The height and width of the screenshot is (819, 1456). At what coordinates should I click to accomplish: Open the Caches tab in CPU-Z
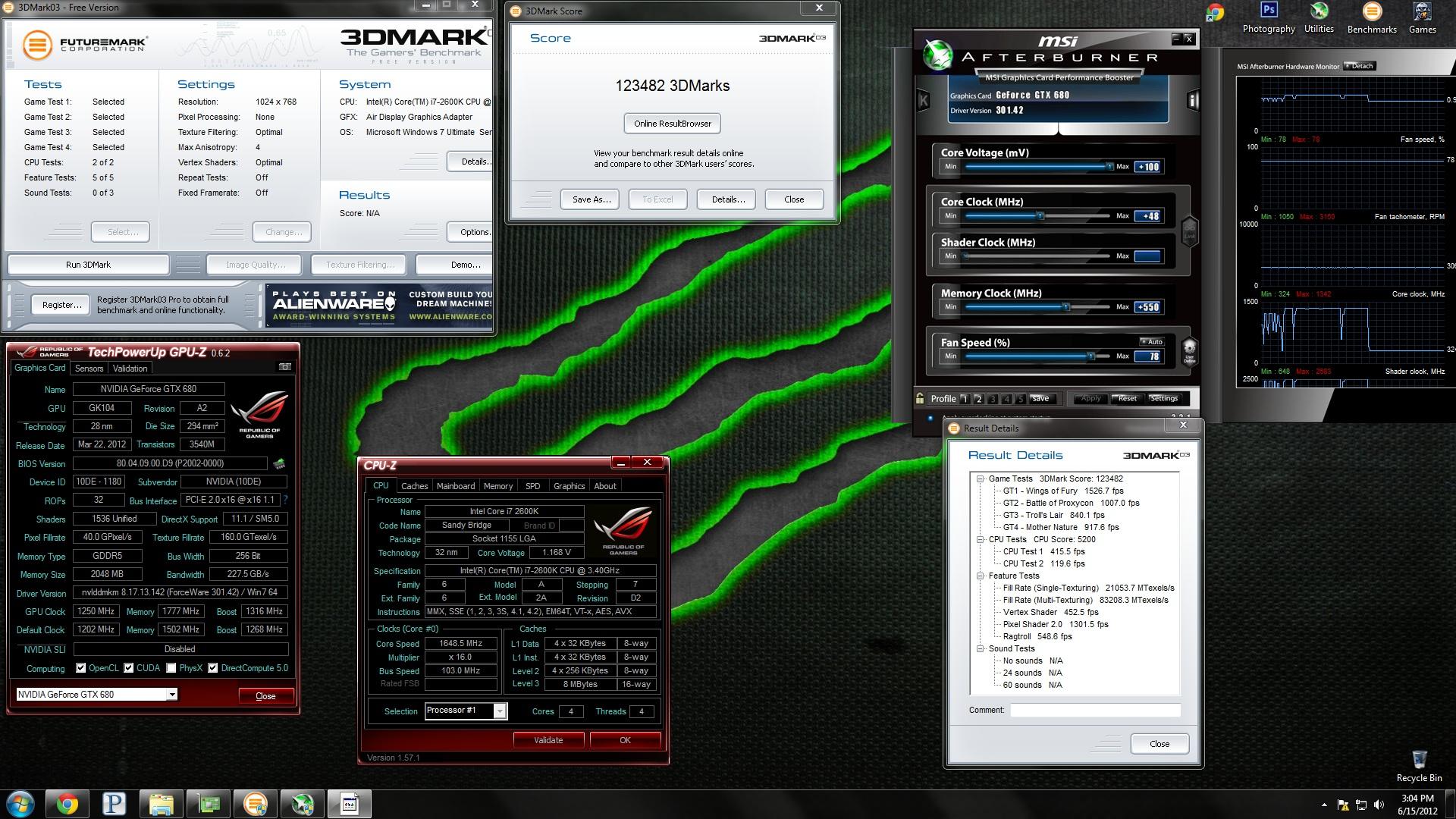click(x=414, y=486)
